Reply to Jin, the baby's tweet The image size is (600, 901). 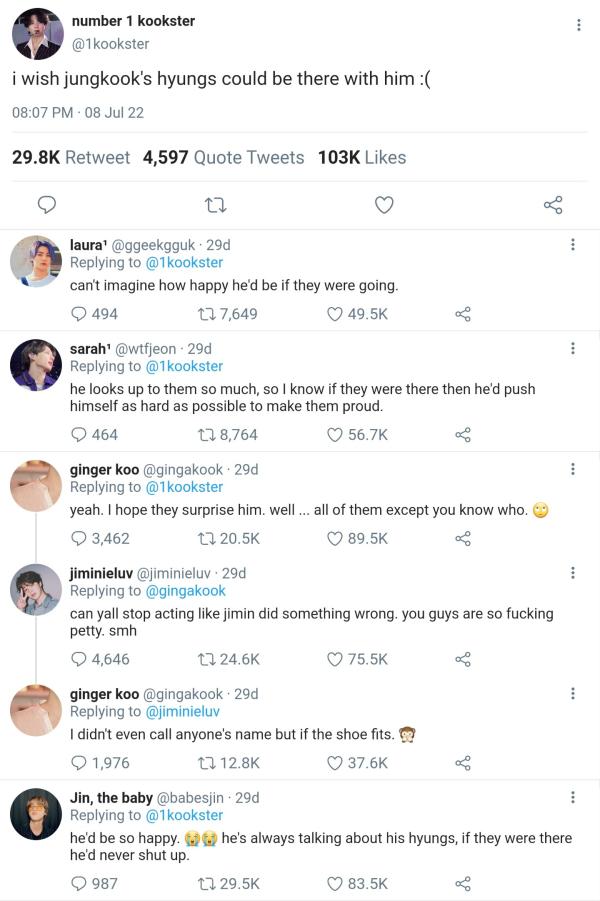click(79, 883)
